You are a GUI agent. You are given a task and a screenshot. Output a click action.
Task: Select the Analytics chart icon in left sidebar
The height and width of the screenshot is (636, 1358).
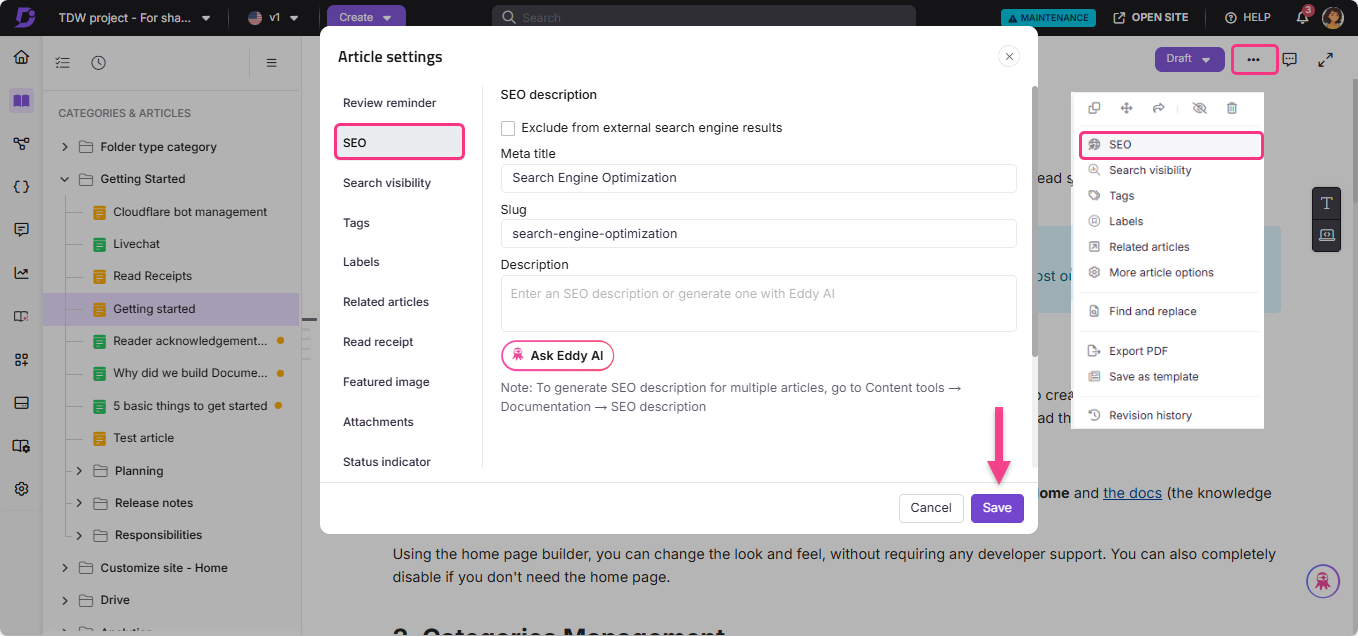[x=21, y=272]
